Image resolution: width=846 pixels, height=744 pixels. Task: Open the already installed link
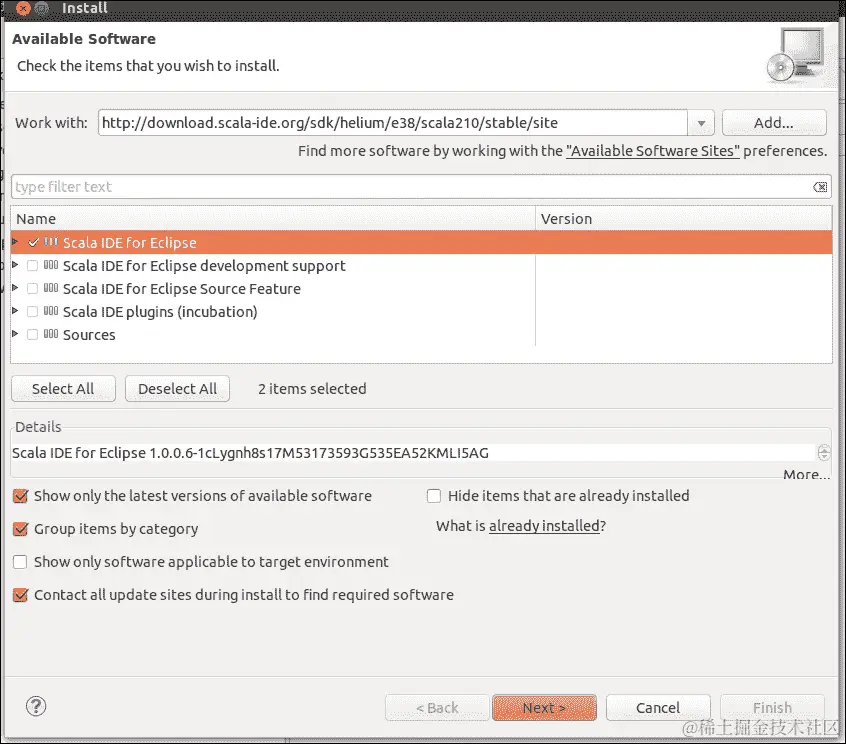tap(544, 526)
